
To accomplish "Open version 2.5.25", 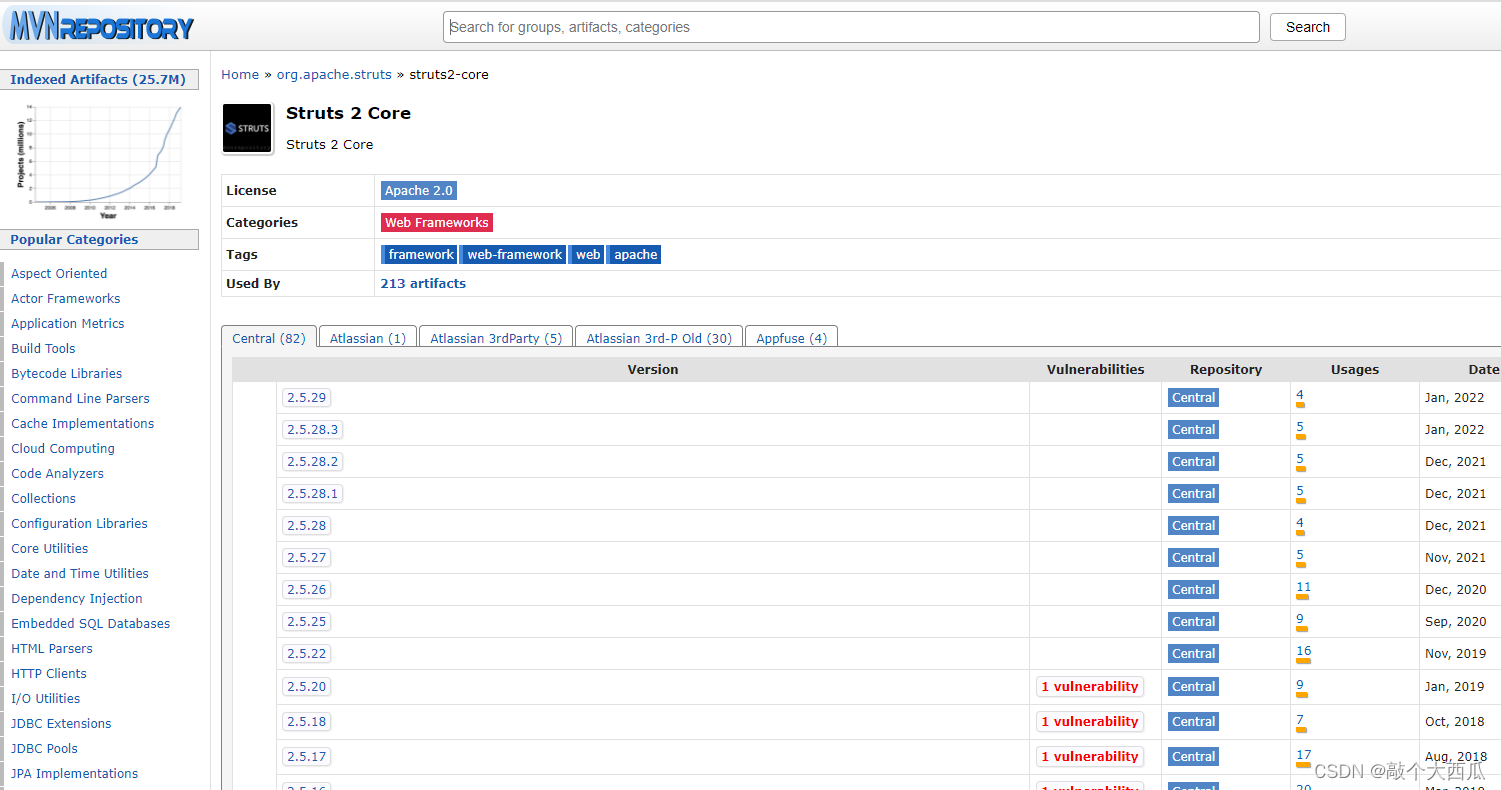I will [x=306, y=621].
